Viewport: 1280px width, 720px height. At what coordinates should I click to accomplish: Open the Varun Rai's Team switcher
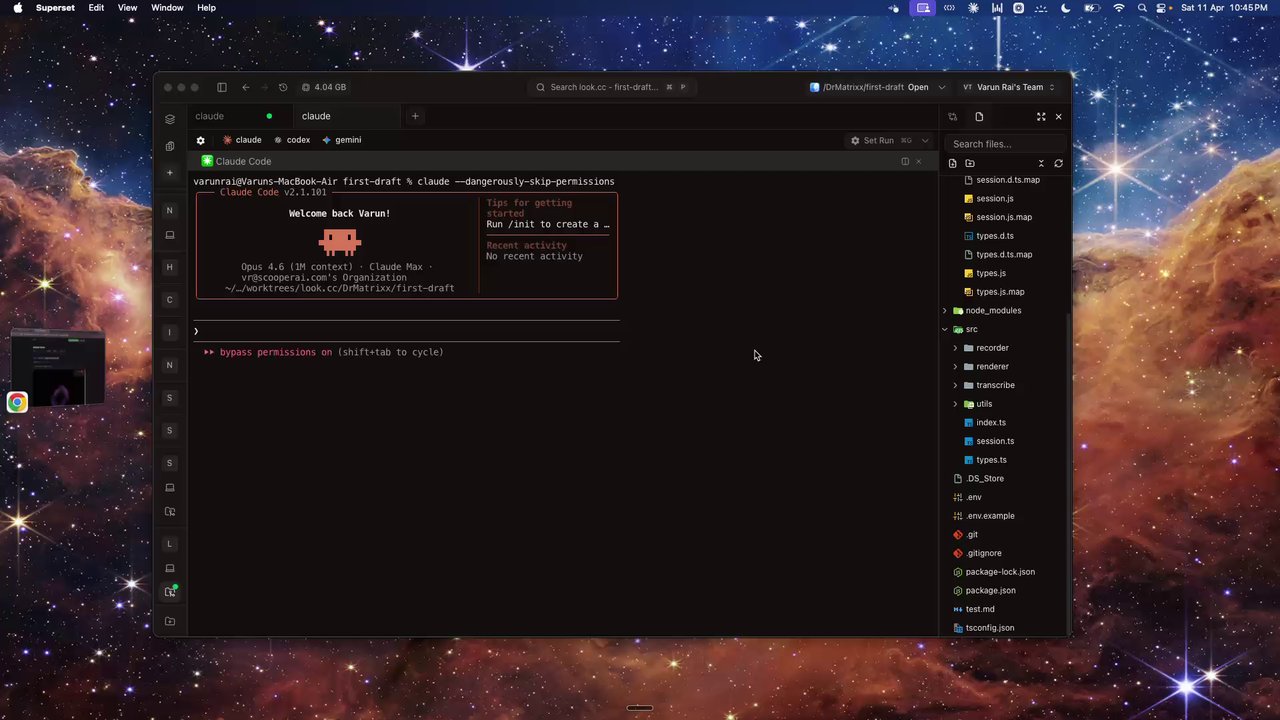coord(1008,87)
